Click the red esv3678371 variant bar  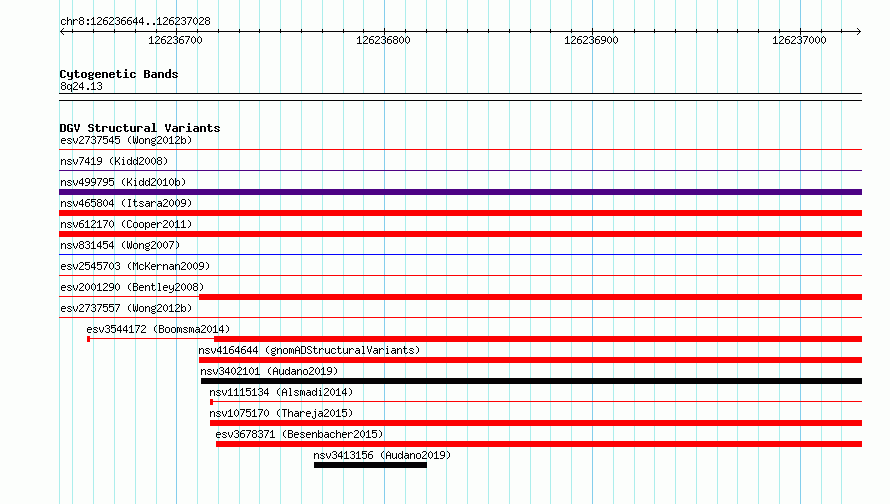click(539, 444)
